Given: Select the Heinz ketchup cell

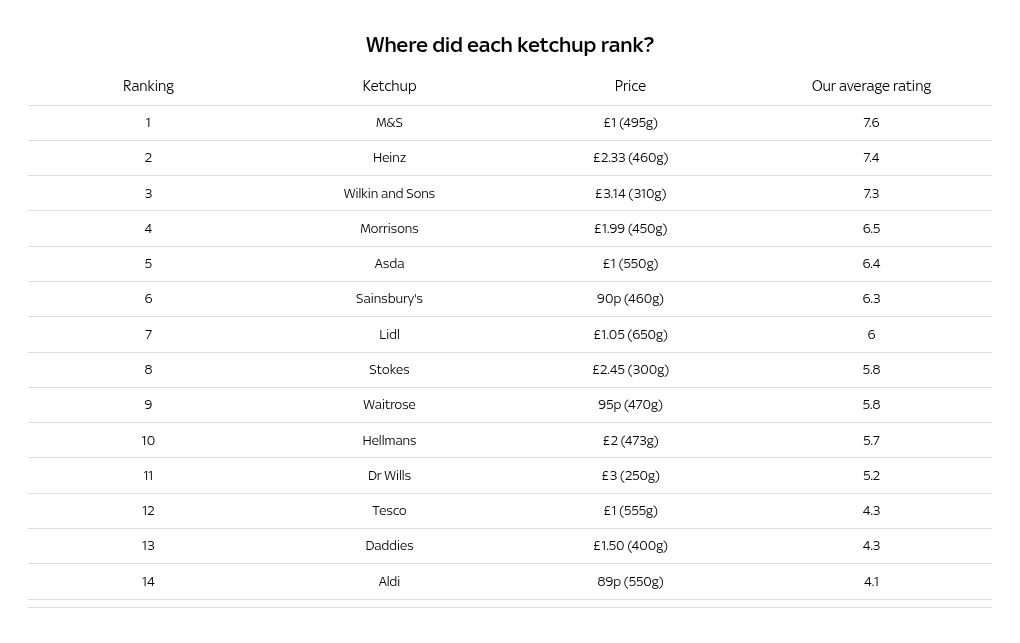Looking at the screenshot, I should click(389, 157).
